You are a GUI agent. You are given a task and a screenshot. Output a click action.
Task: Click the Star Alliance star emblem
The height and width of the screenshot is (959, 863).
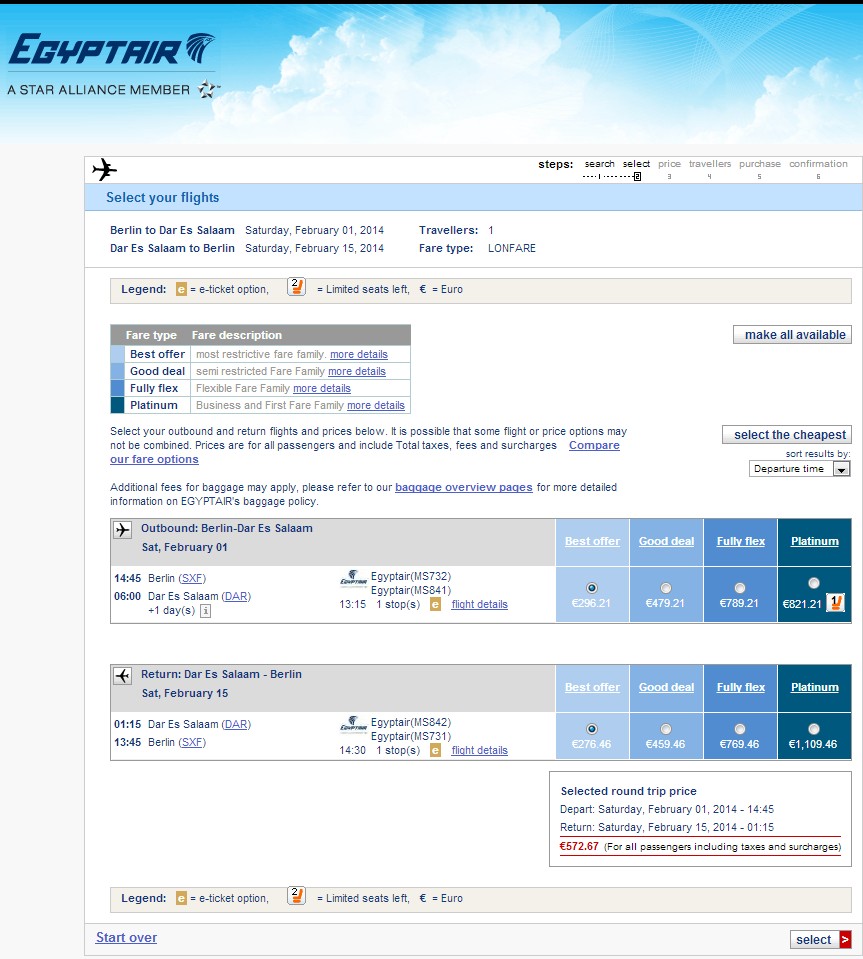tap(207, 89)
